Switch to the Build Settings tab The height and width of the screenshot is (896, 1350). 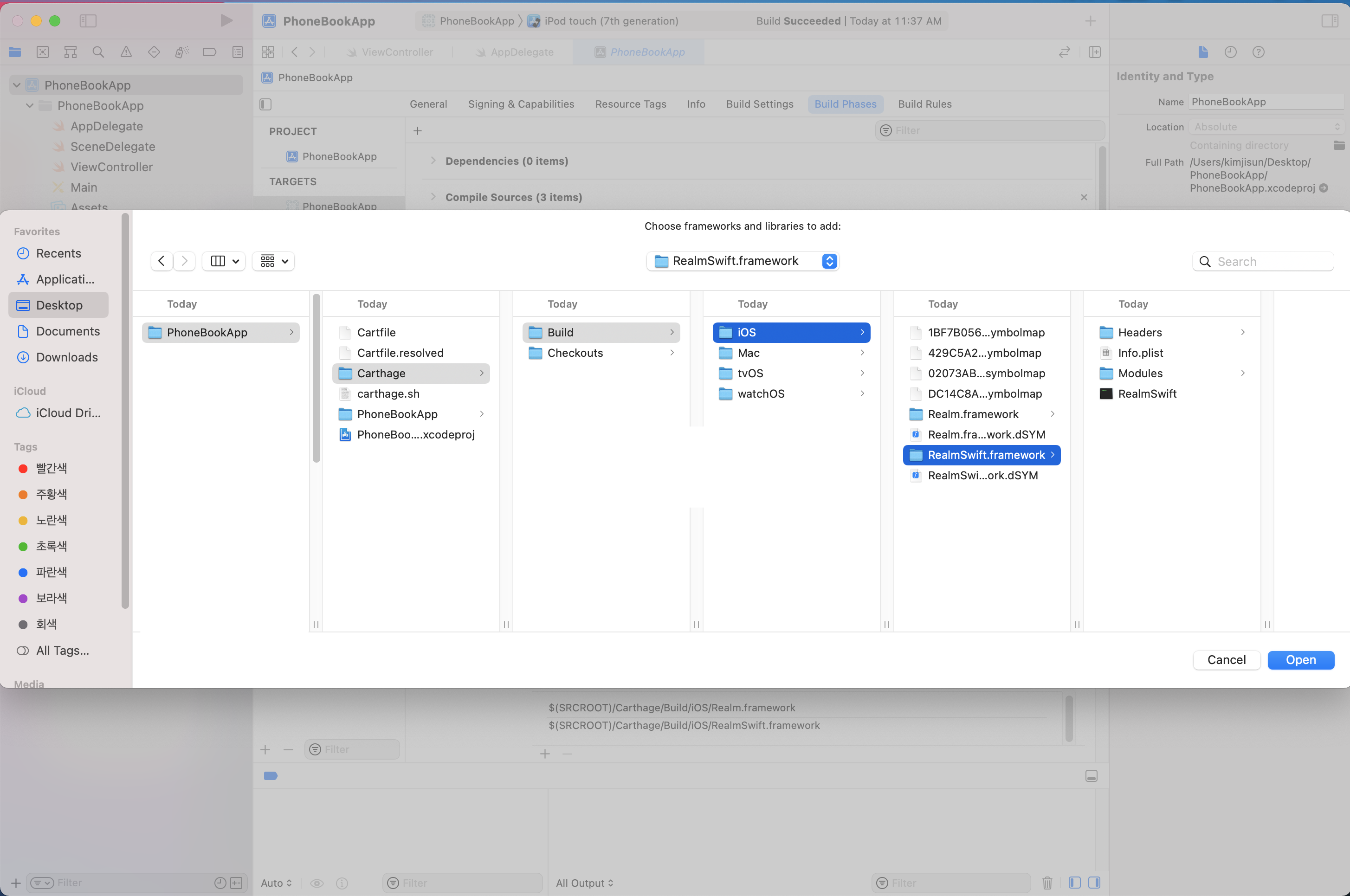[x=760, y=104]
